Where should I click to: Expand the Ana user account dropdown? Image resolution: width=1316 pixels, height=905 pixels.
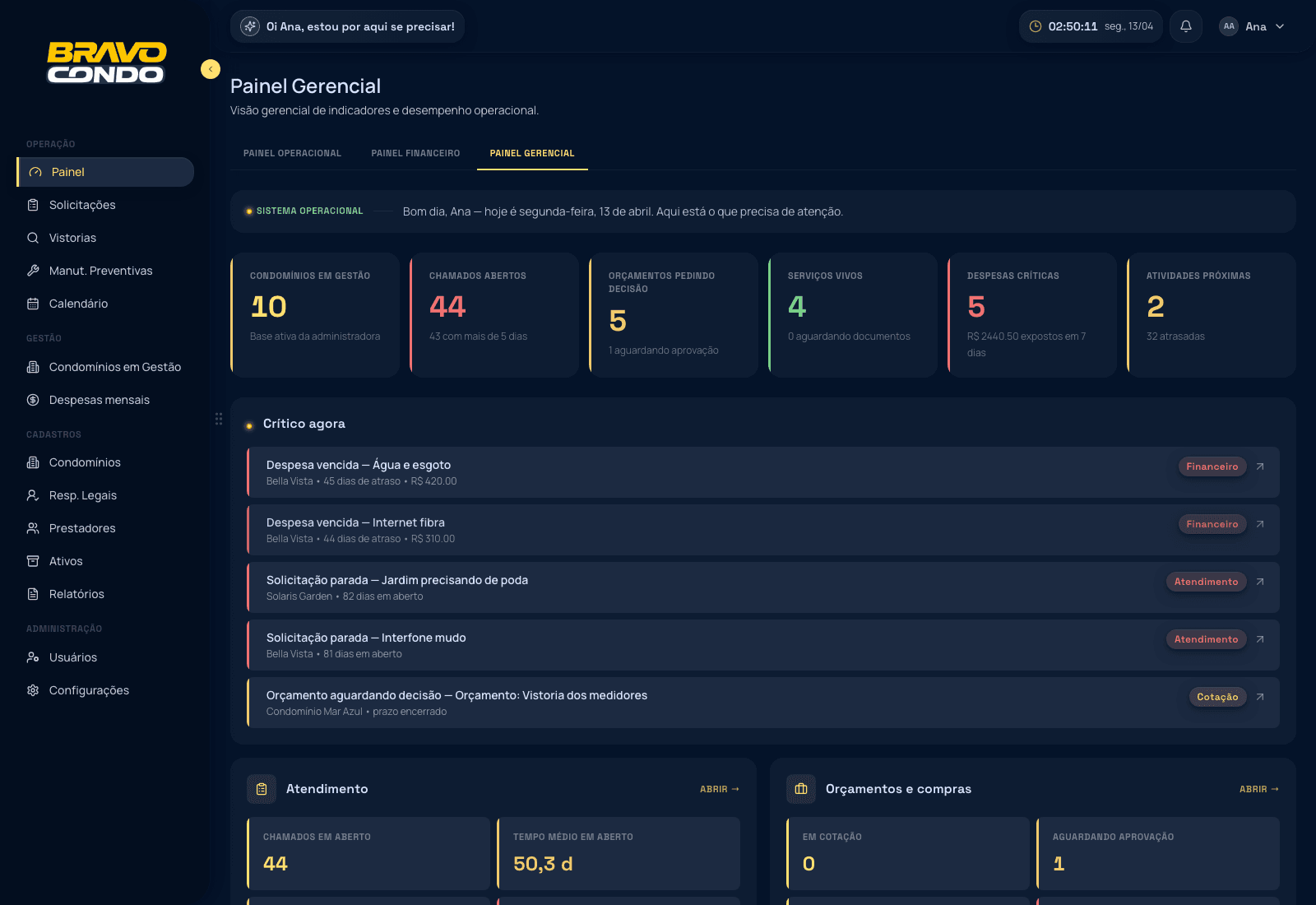coord(1253,26)
